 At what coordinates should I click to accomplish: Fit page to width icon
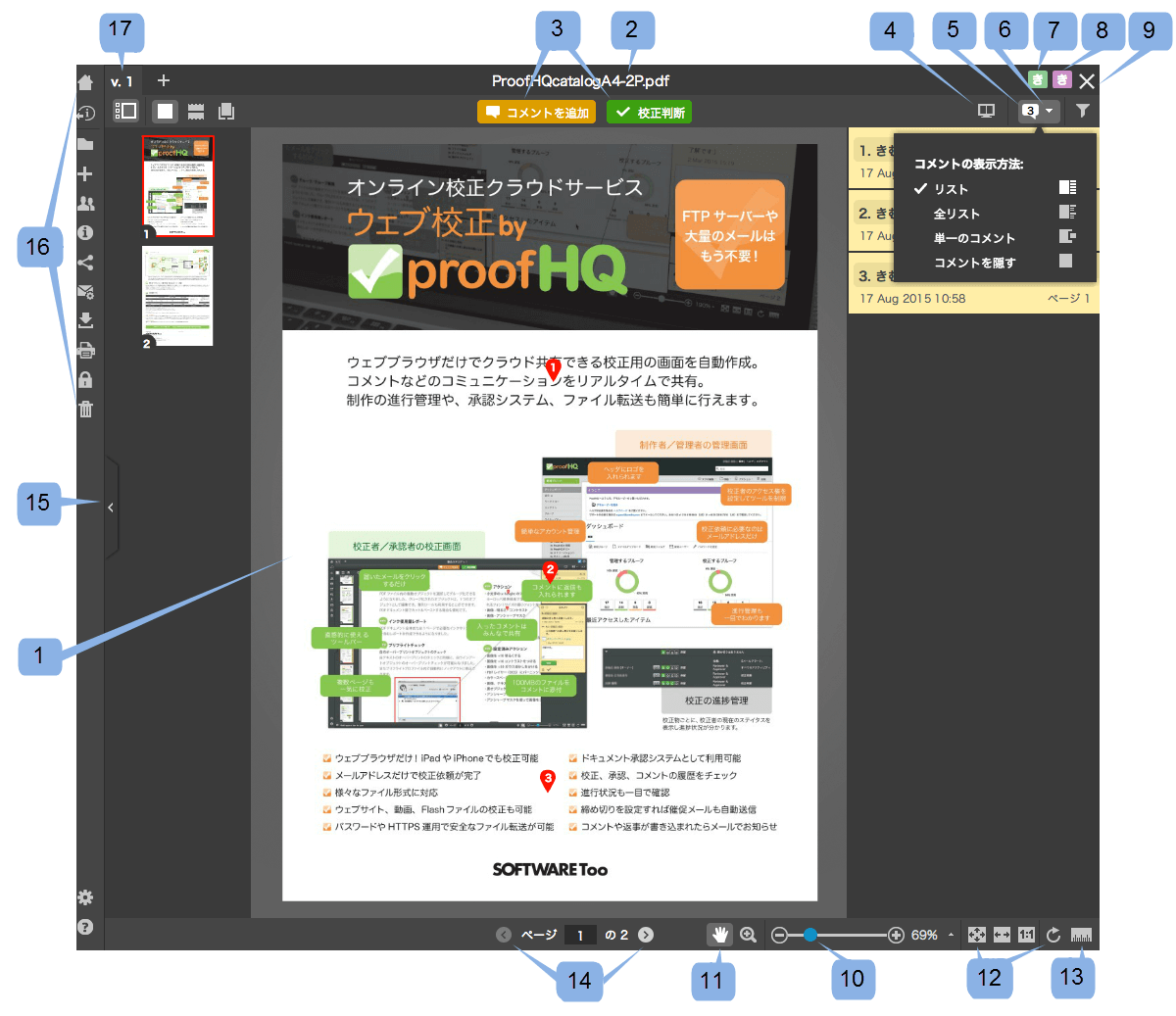tap(1002, 935)
